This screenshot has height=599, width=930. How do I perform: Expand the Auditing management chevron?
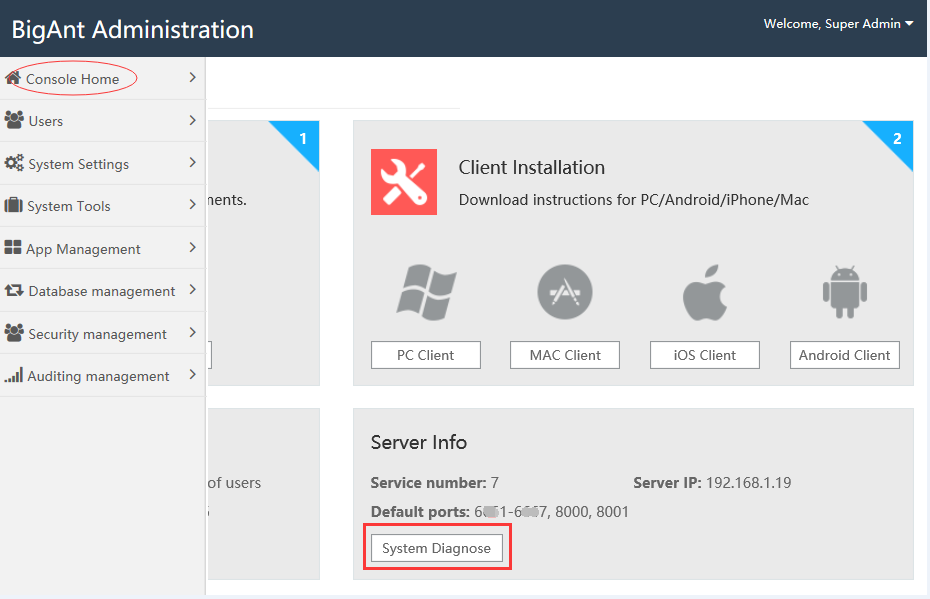[x=192, y=374]
